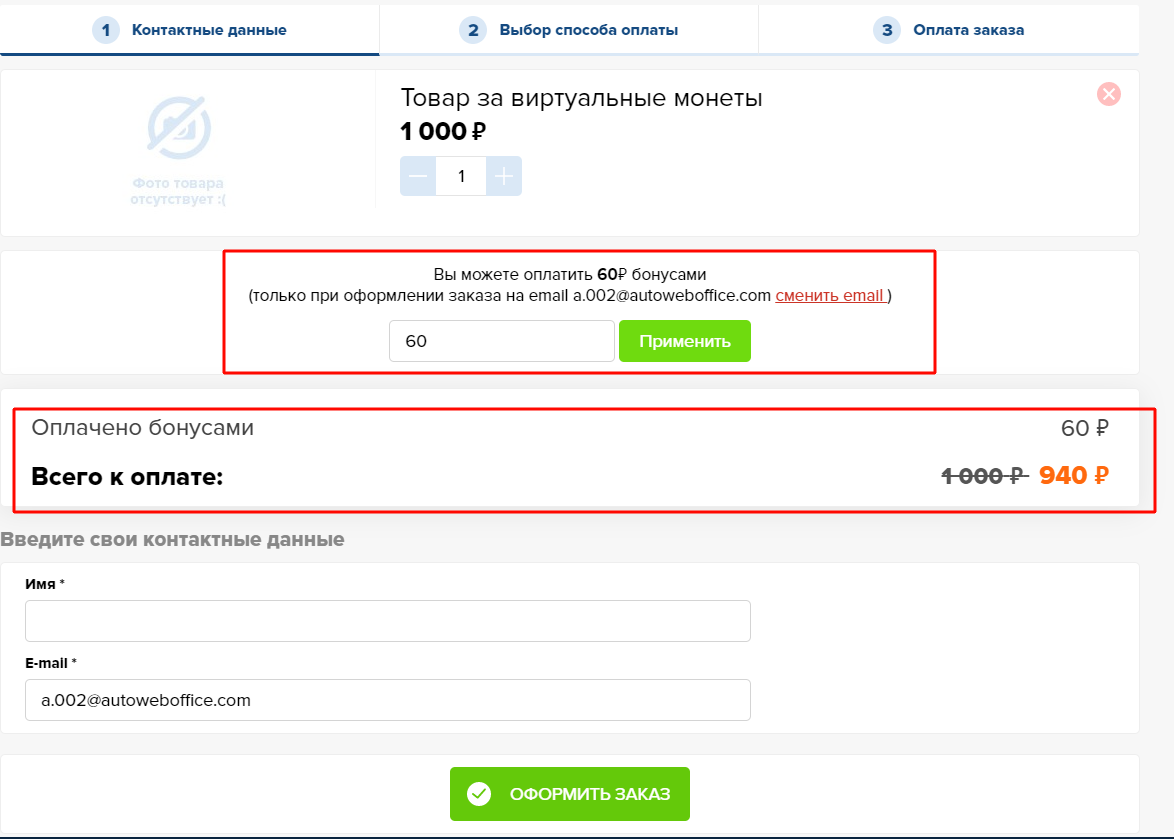Screen dimensions: 1174x839
Task: Click the product title Товар за виртуальные монеты
Action: point(581,98)
